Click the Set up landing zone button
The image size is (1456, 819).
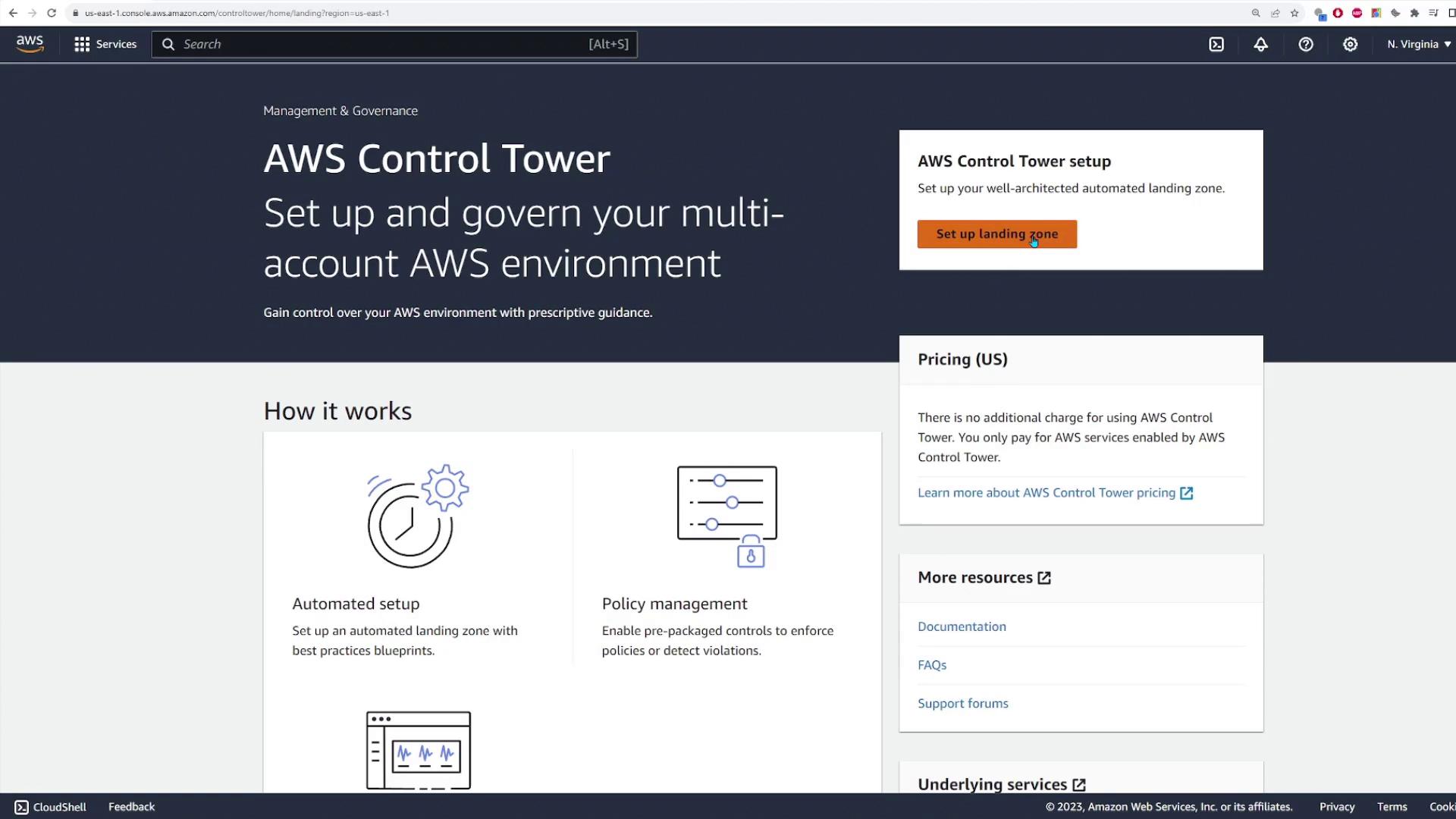click(x=996, y=234)
